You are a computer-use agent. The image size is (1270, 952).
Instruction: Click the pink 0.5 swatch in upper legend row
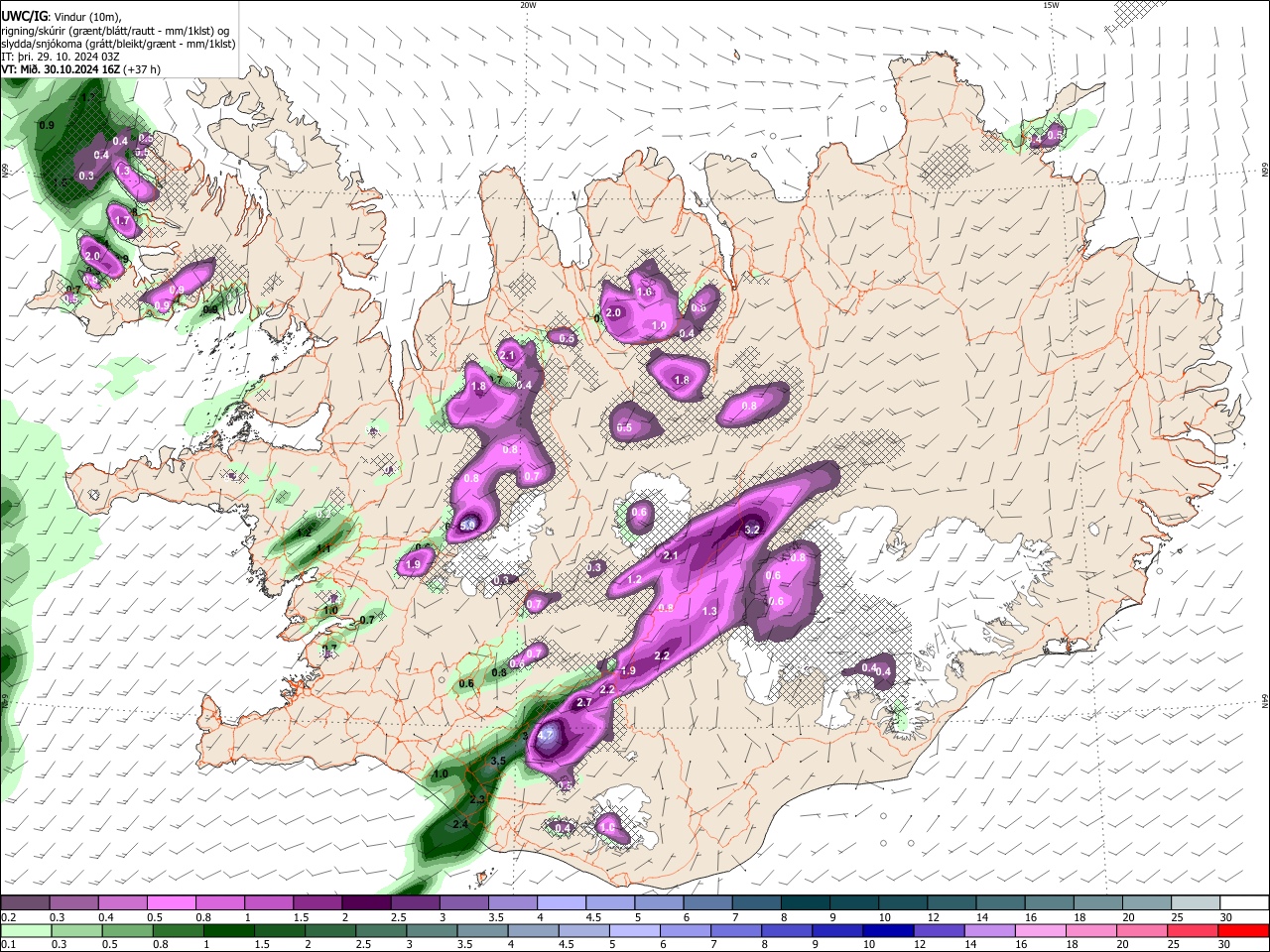[x=171, y=903]
